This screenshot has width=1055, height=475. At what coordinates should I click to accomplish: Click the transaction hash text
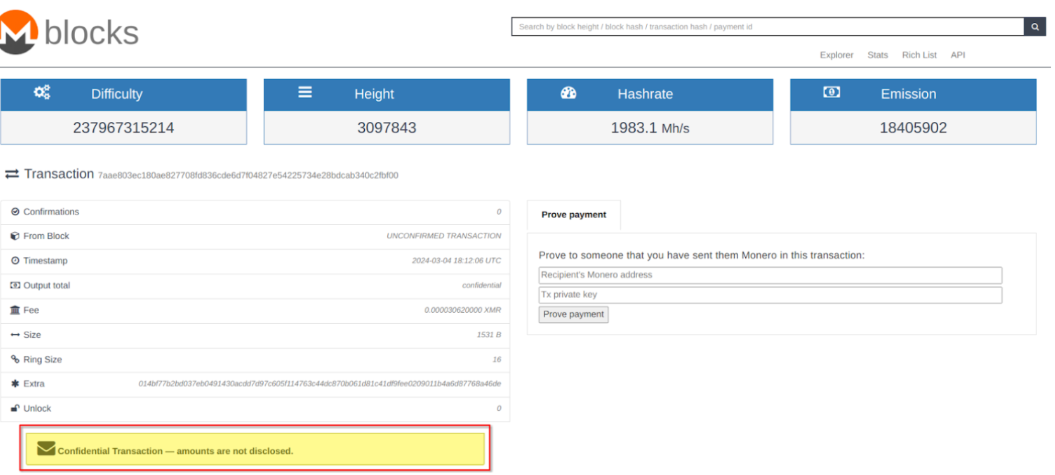tap(248, 175)
